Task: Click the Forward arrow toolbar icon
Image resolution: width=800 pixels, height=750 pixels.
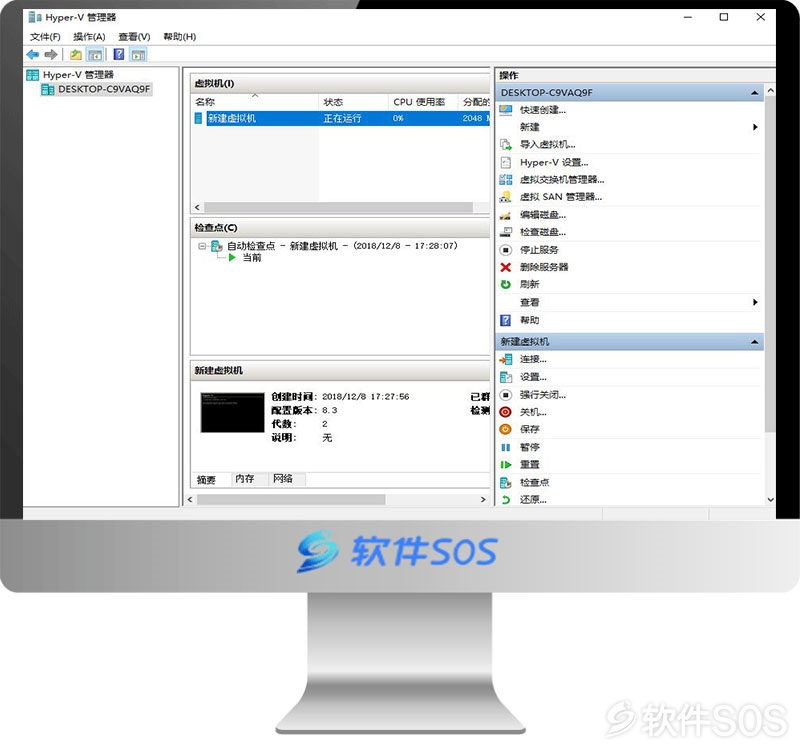Action: [51, 55]
